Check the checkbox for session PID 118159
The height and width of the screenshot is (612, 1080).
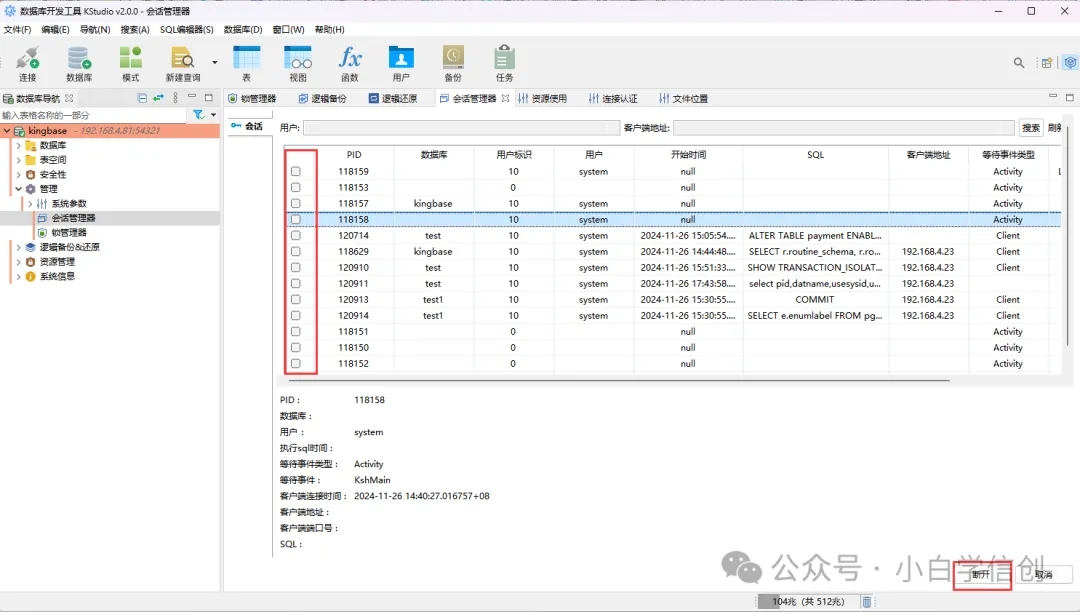coord(294,171)
